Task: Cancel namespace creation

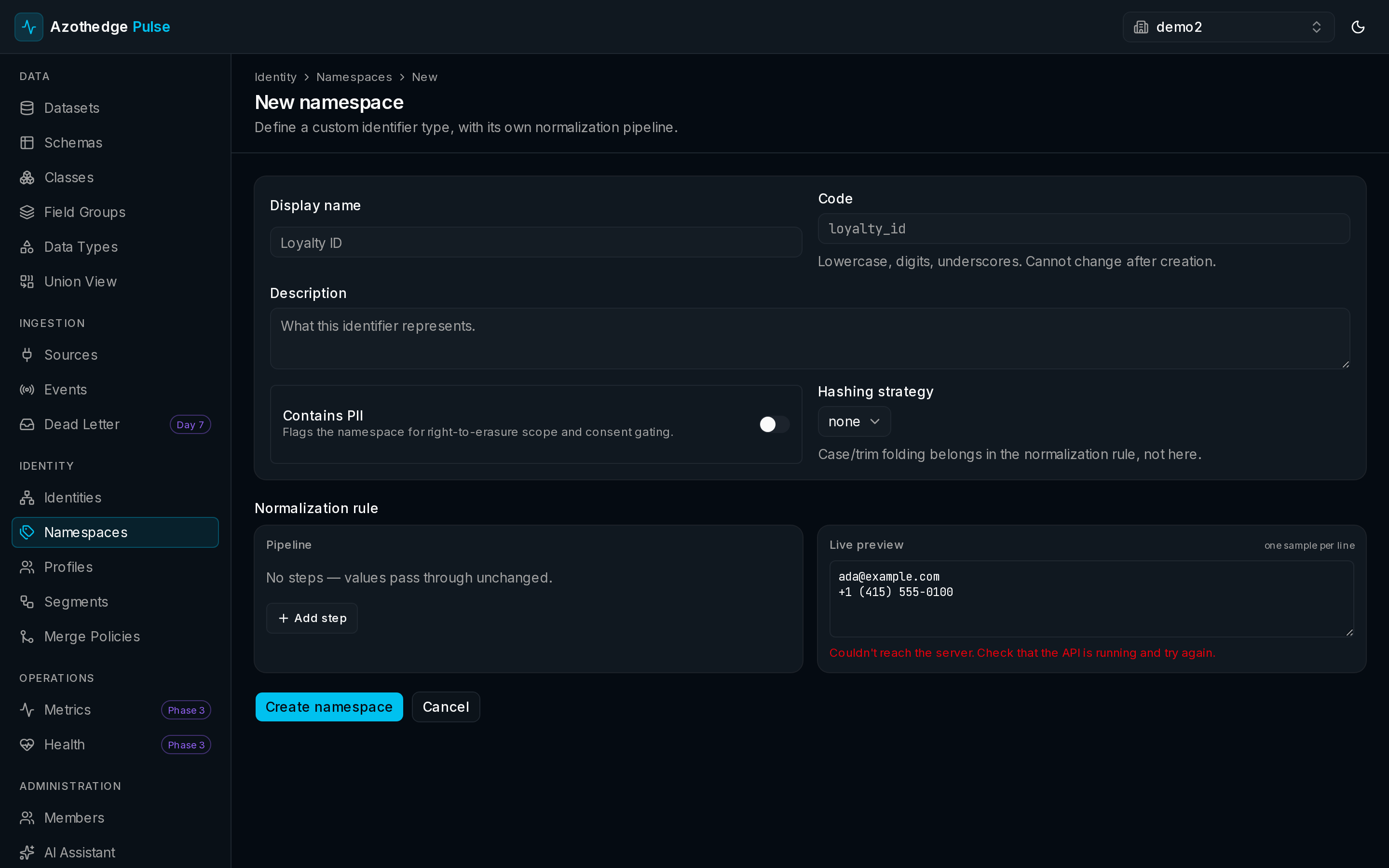Action: click(446, 706)
